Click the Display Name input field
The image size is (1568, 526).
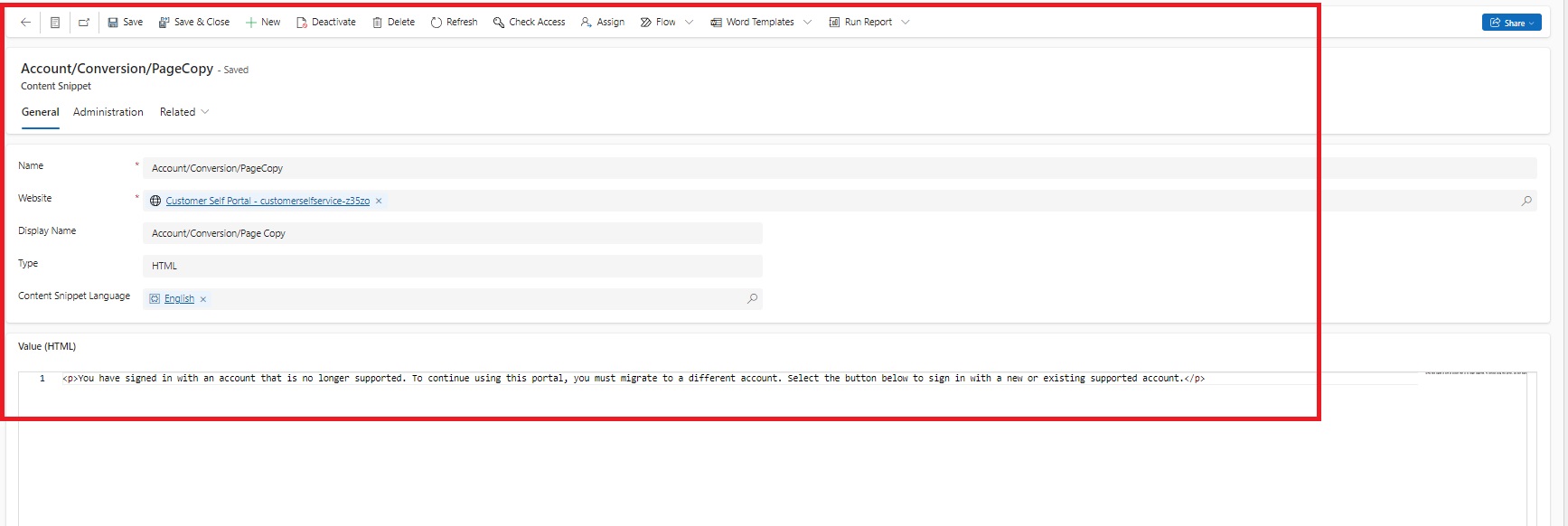point(452,233)
